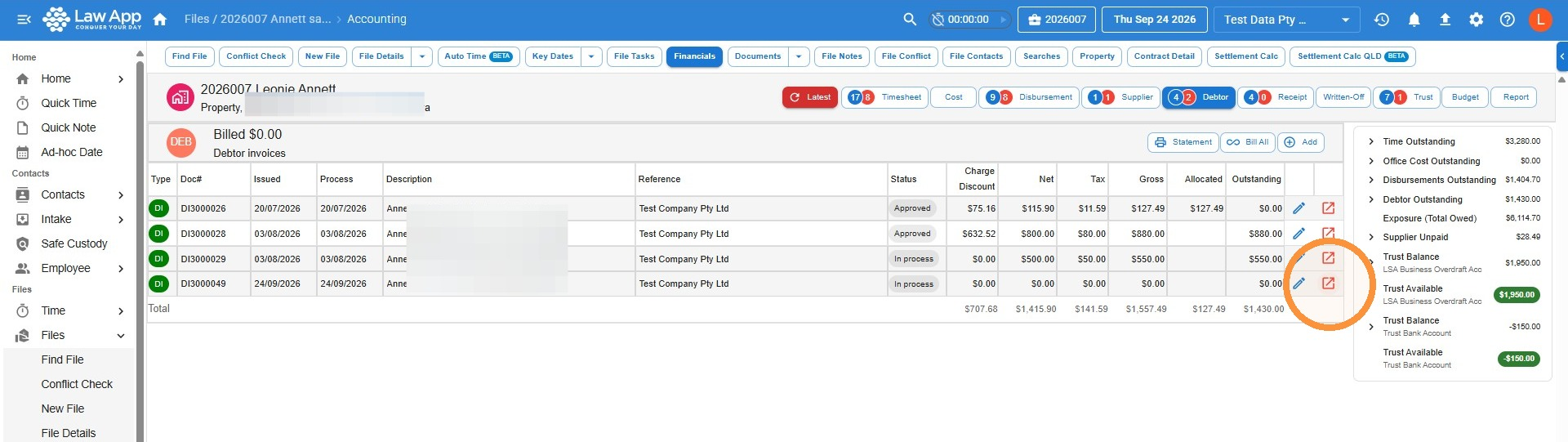The image size is (1568, 442).
Task: Open the Receipt tab
Action: tap(1276, 97)
